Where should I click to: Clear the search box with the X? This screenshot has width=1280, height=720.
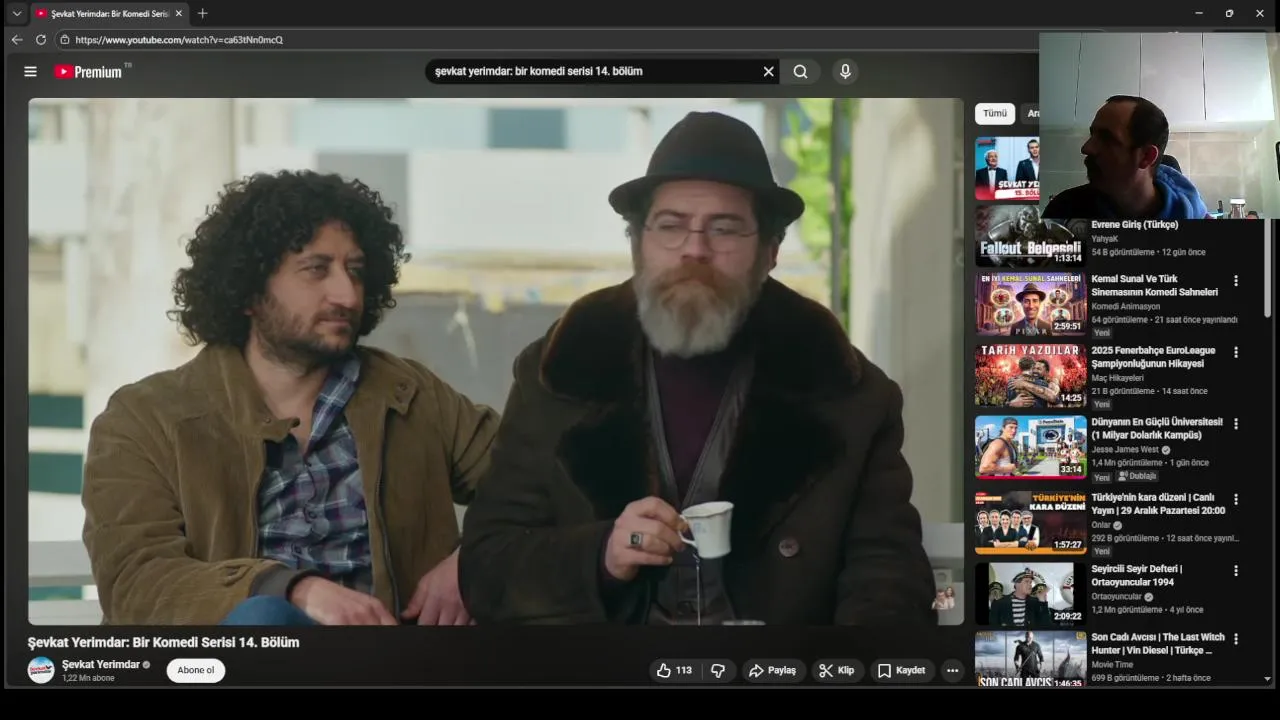coord(768,71)
